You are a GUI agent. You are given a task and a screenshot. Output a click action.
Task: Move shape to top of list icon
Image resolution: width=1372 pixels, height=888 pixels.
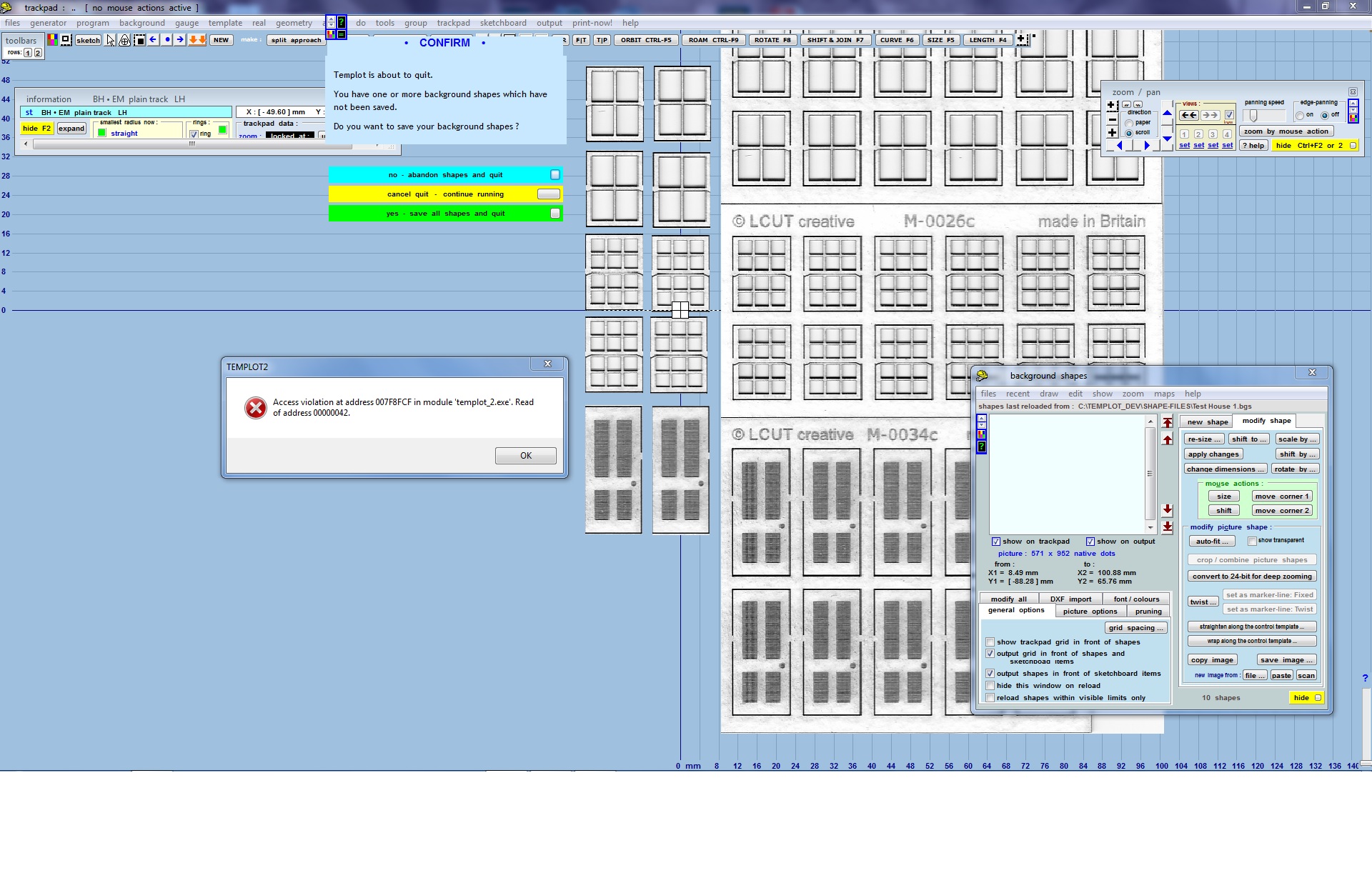click(1168, 422)
